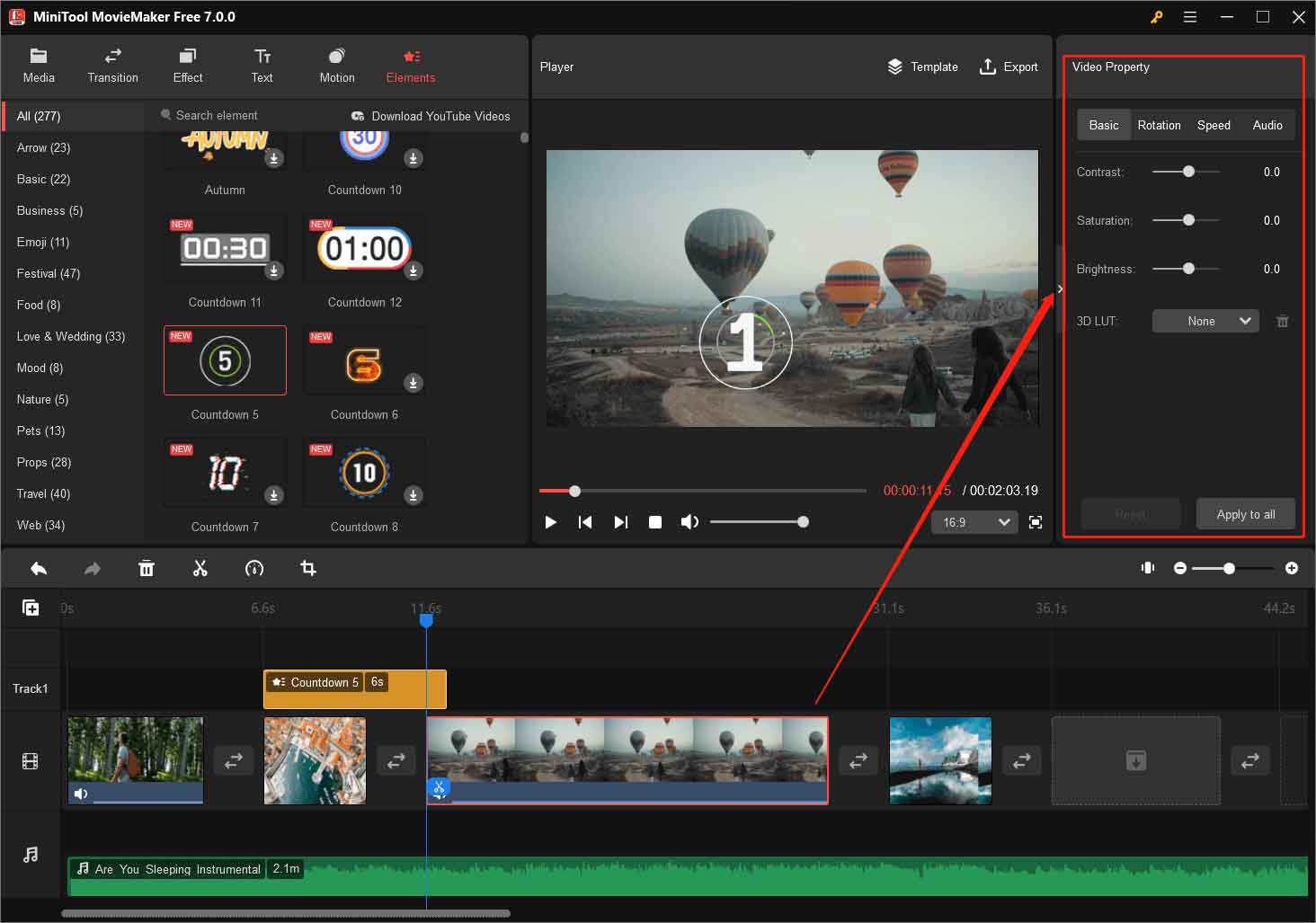Select the aerial harbor clip on timeline

(x=315, y=760)
